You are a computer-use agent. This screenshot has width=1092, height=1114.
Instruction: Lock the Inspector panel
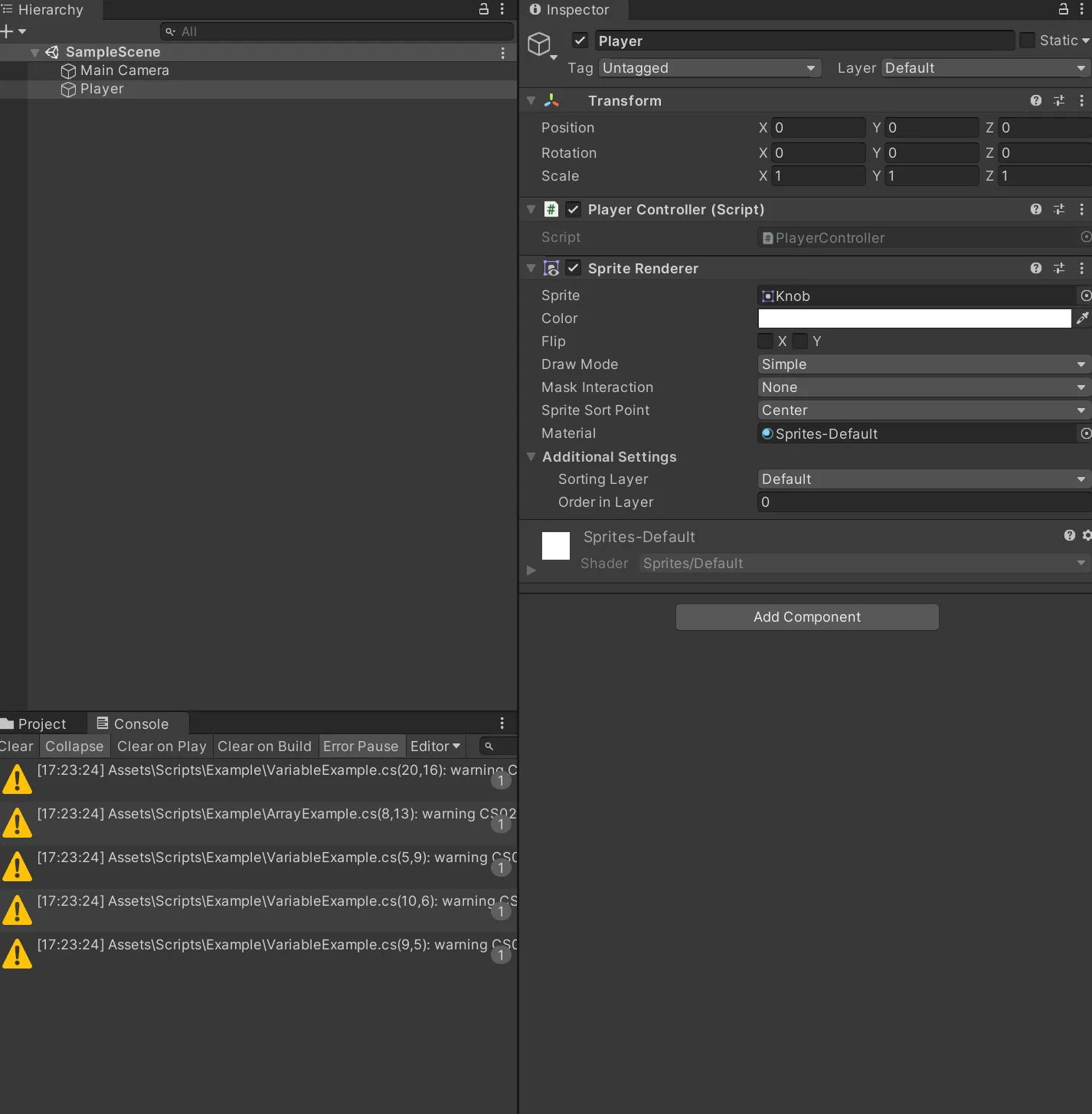pyautogui.click(x=1063, y=9)
